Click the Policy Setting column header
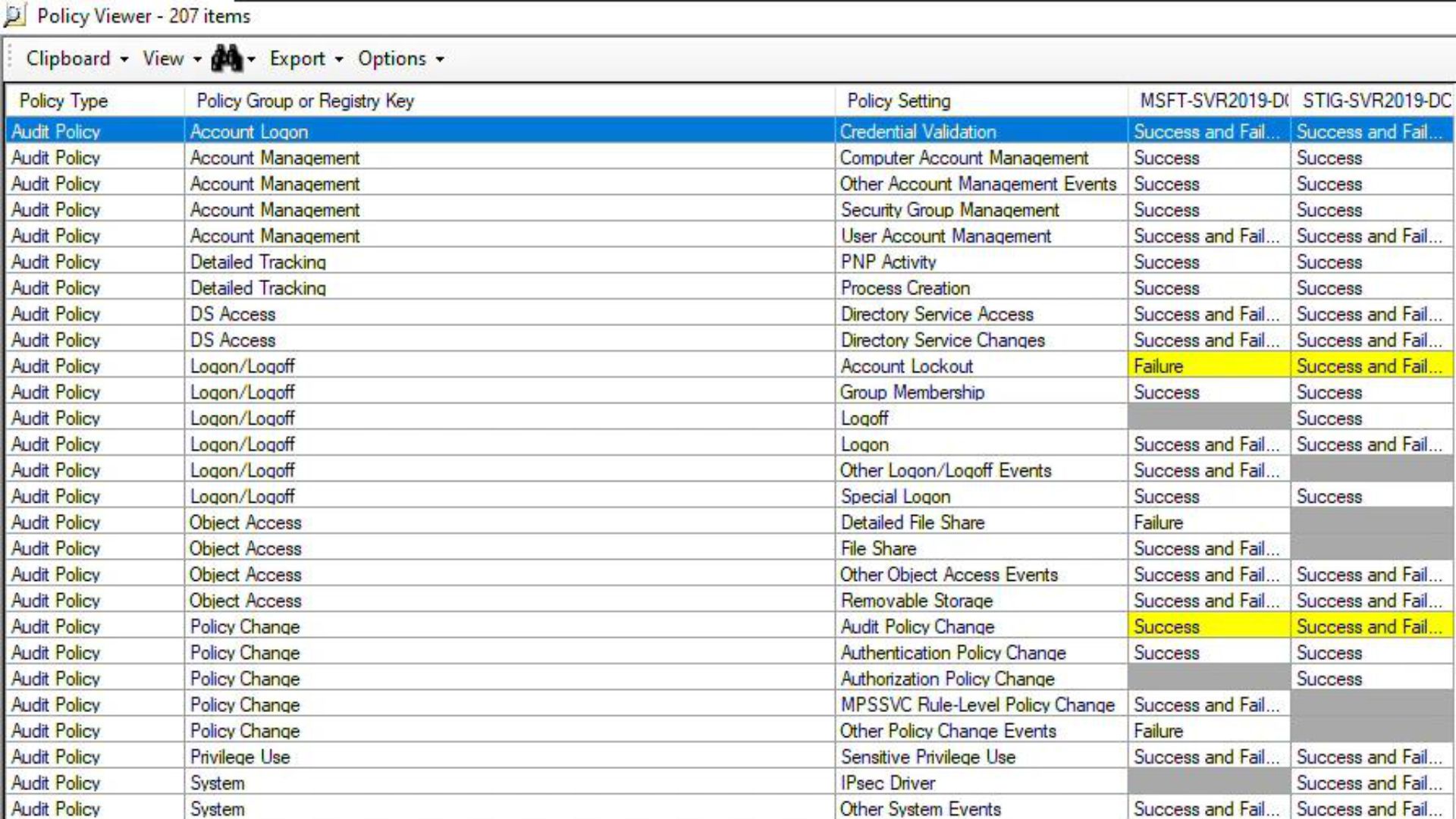 [x=898, y=101]
